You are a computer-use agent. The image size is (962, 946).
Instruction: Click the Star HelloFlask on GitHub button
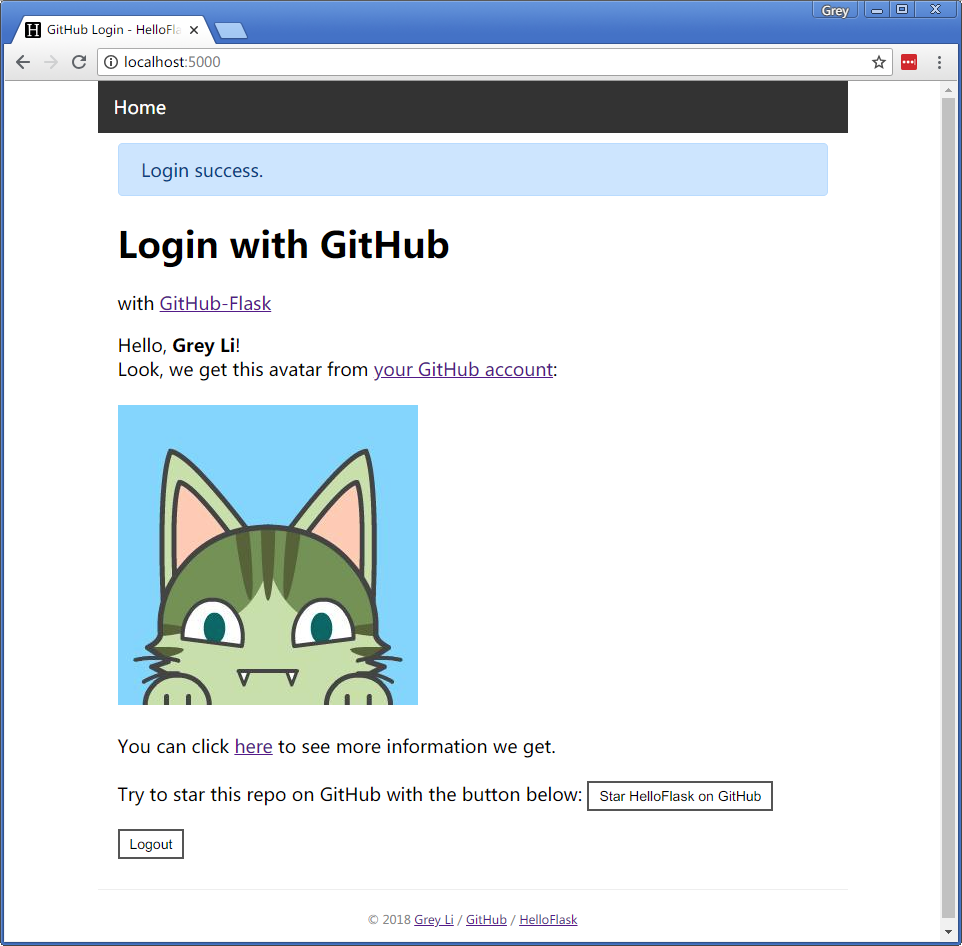tap(679, 796)
